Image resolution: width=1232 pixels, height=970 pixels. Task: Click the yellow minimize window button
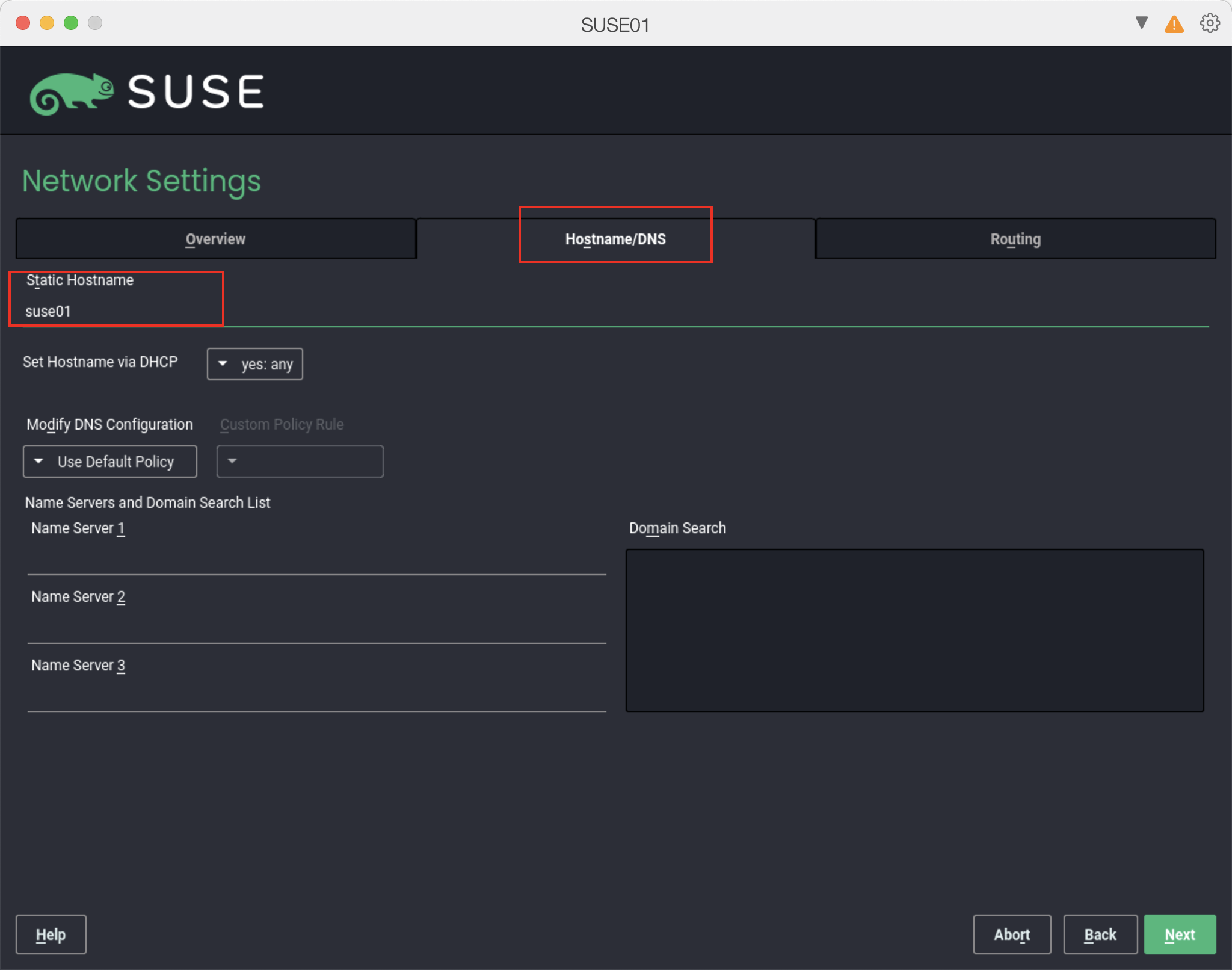47,23
